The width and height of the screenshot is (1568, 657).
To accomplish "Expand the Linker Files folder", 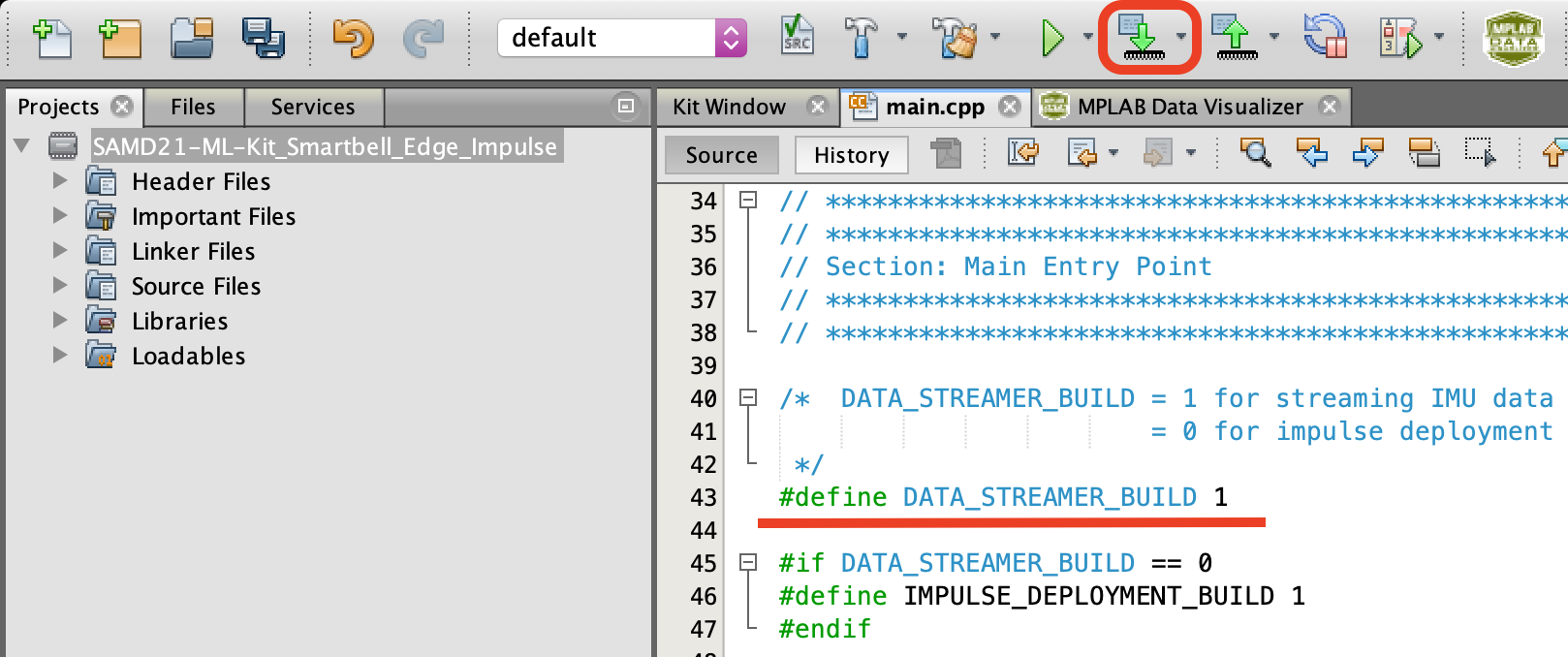I will pyautogui.click(x=60, y=251).
